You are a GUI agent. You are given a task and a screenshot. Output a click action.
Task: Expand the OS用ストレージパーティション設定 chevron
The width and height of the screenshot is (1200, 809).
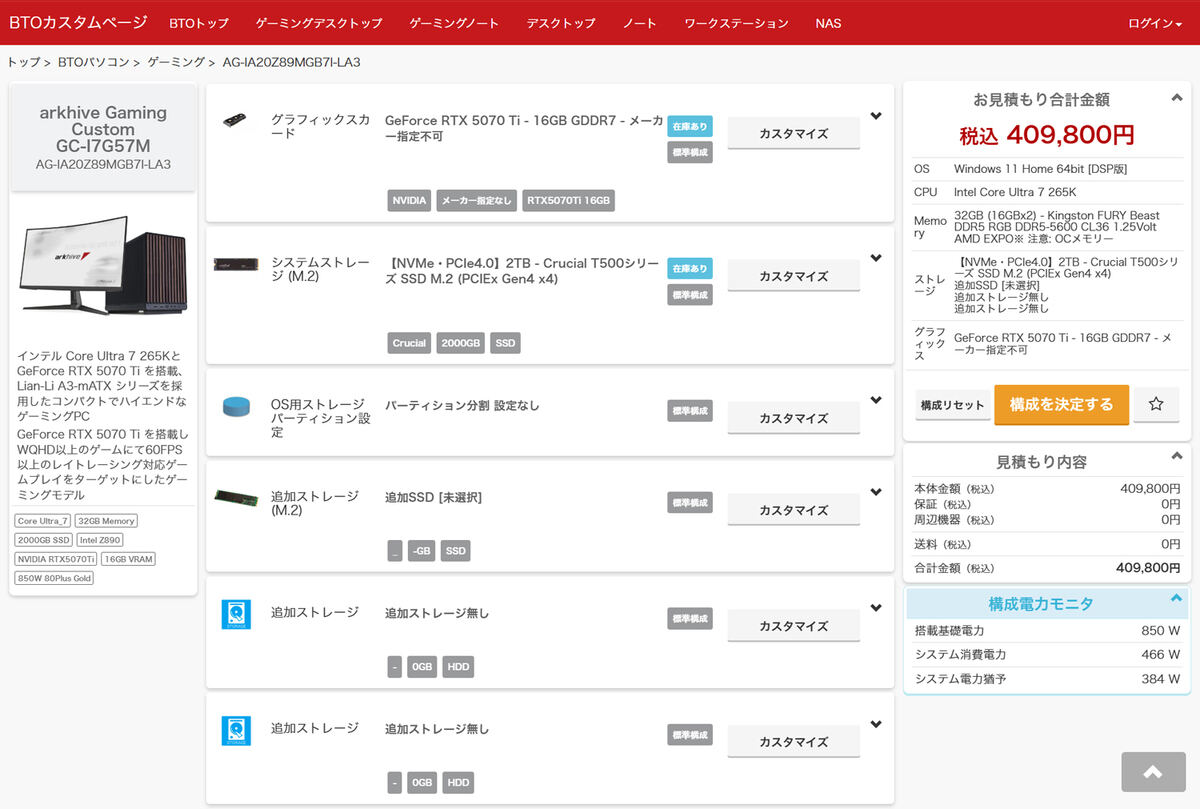(x=876, y=401)
